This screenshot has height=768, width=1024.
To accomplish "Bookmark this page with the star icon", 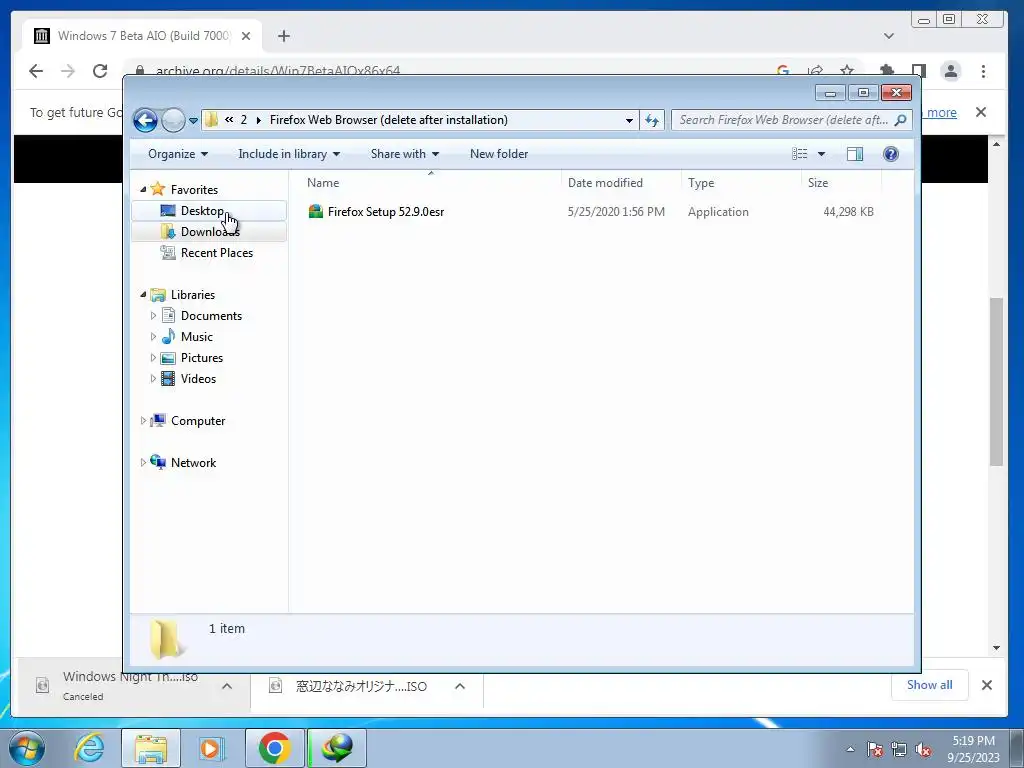I will click(x=847, y=71).
